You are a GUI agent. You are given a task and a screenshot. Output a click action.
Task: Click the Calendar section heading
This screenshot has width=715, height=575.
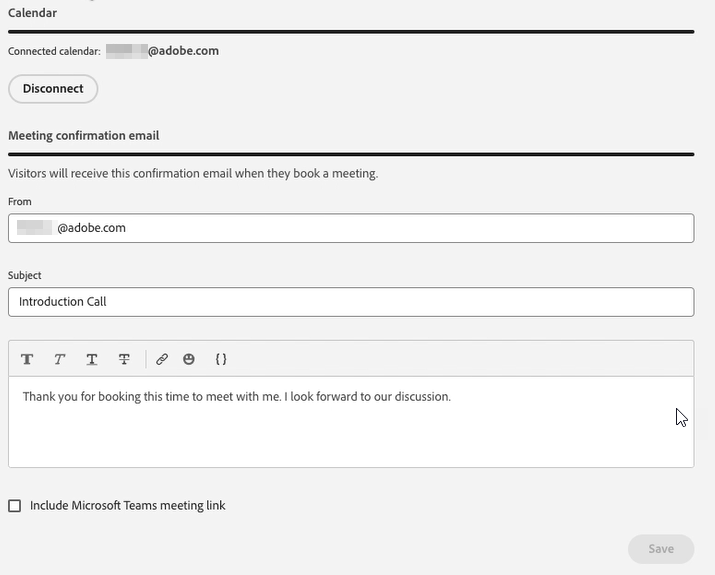coord(32,13)
